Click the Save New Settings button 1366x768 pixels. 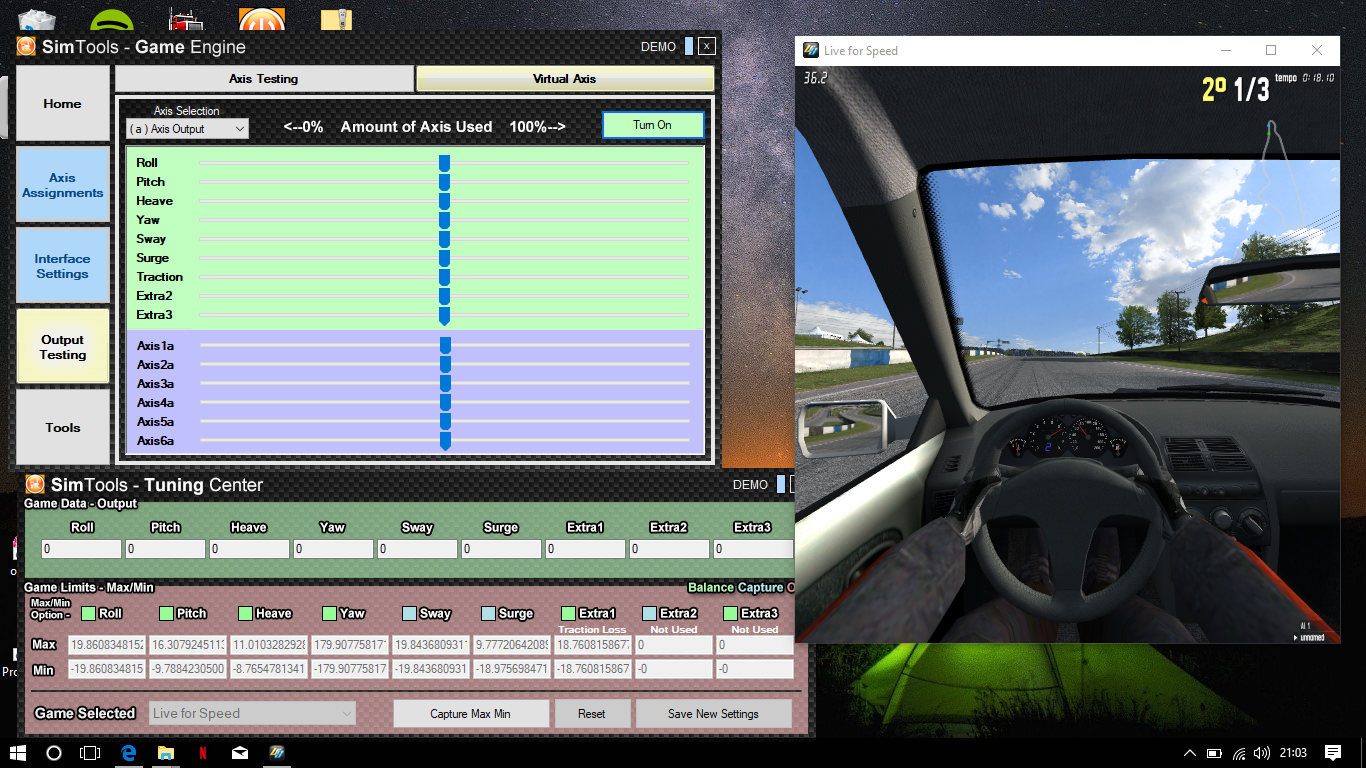tap(713, 714)
